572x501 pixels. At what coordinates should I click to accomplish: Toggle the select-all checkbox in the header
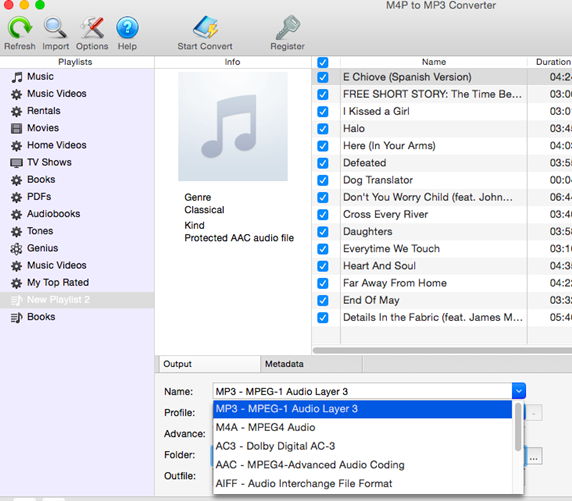pyautogui.click(x=322, y=62)
